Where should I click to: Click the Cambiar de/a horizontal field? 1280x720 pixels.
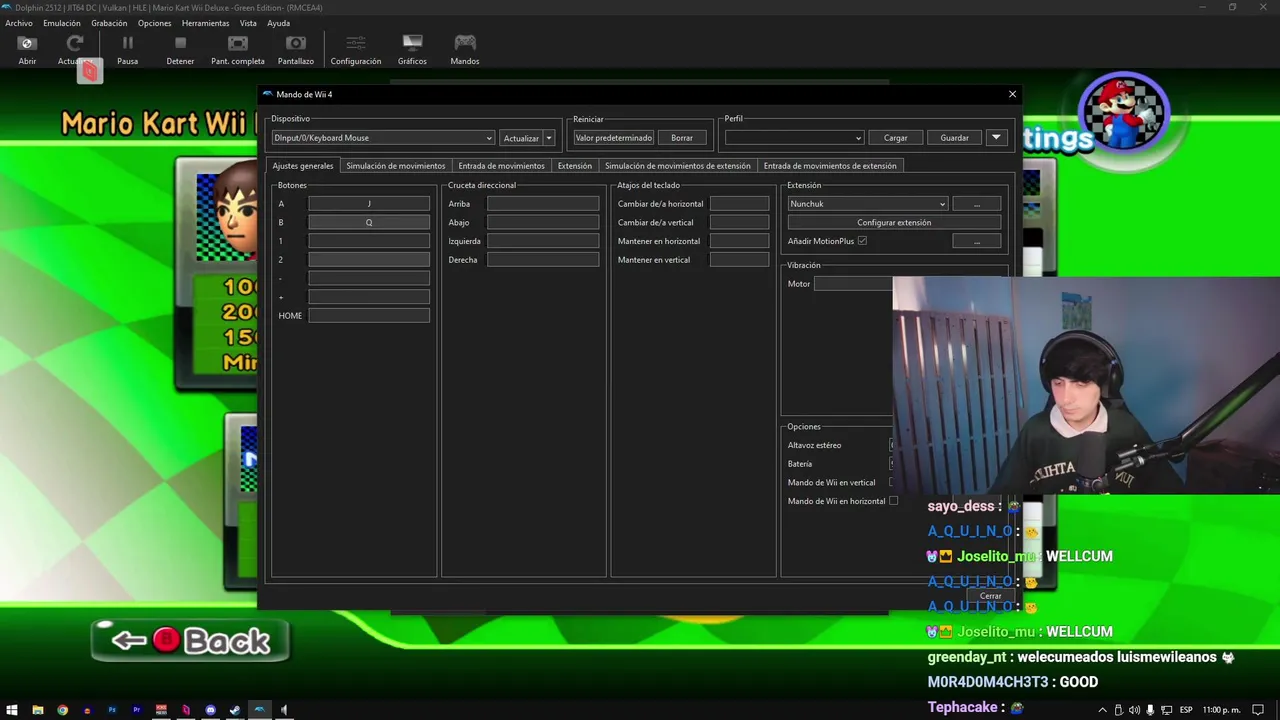click(x=739, y=204)
